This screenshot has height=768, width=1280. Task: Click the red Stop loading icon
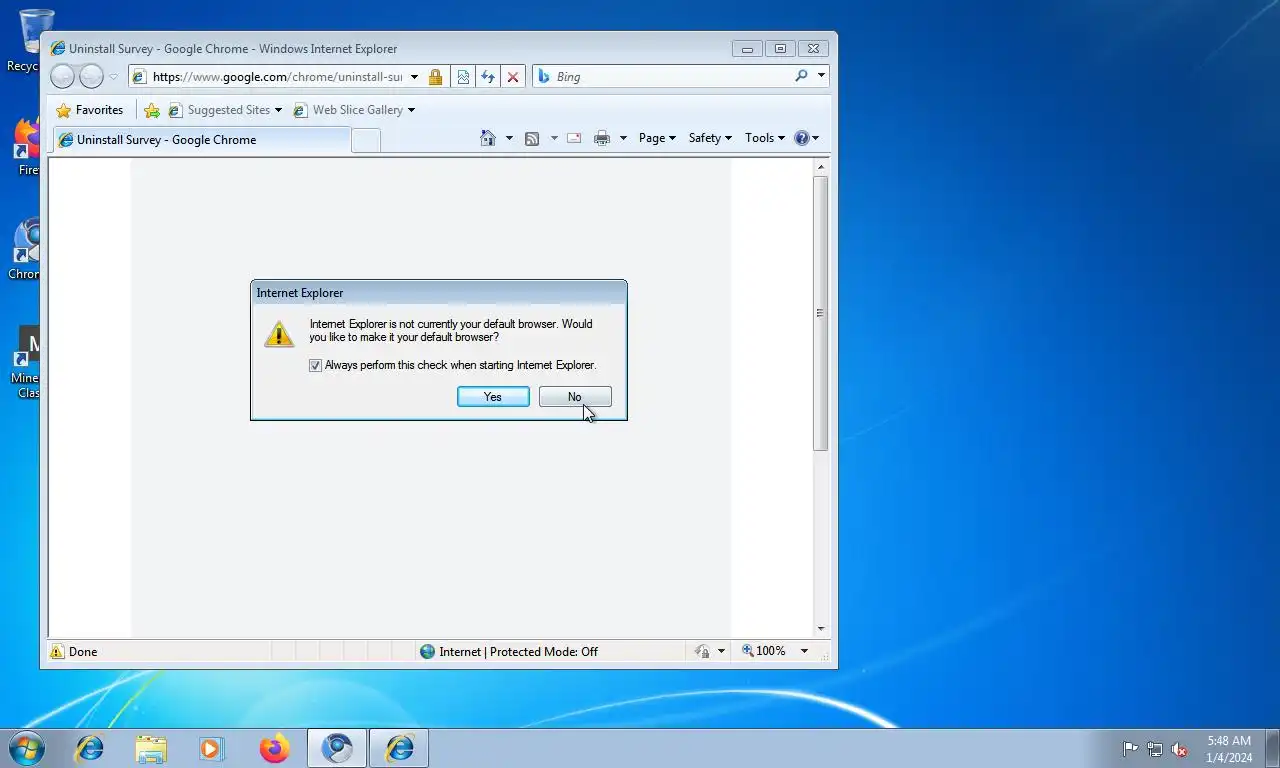click(x=513, y=77)
